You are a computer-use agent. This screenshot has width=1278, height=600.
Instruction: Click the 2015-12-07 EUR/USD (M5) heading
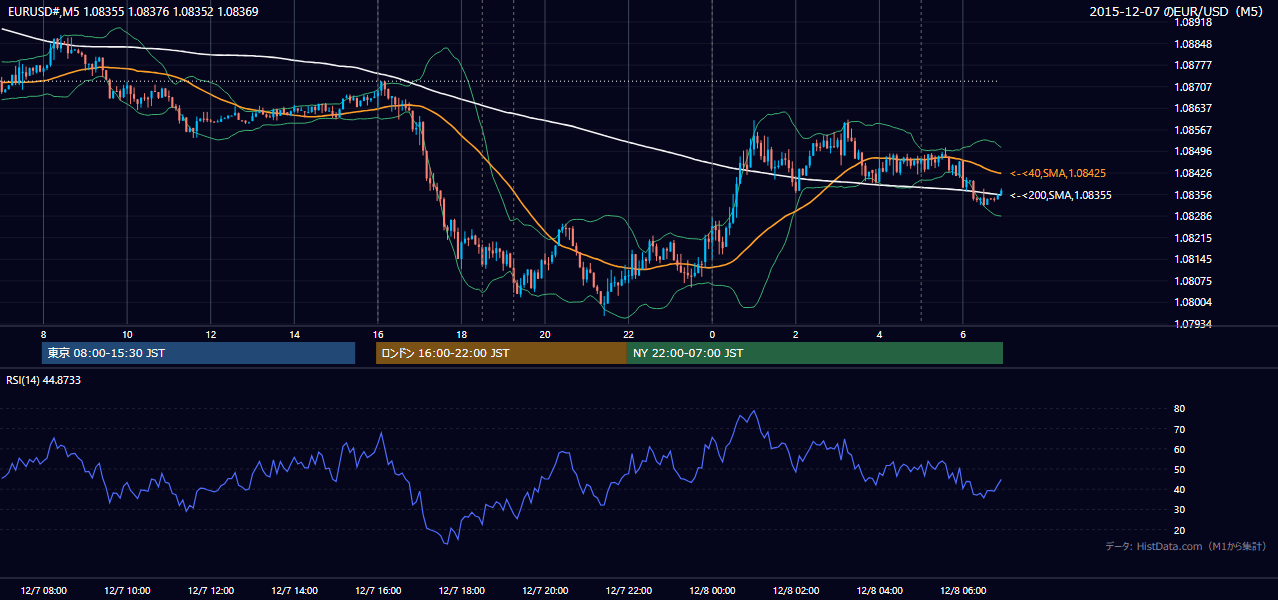click(x=1178, y=11)
